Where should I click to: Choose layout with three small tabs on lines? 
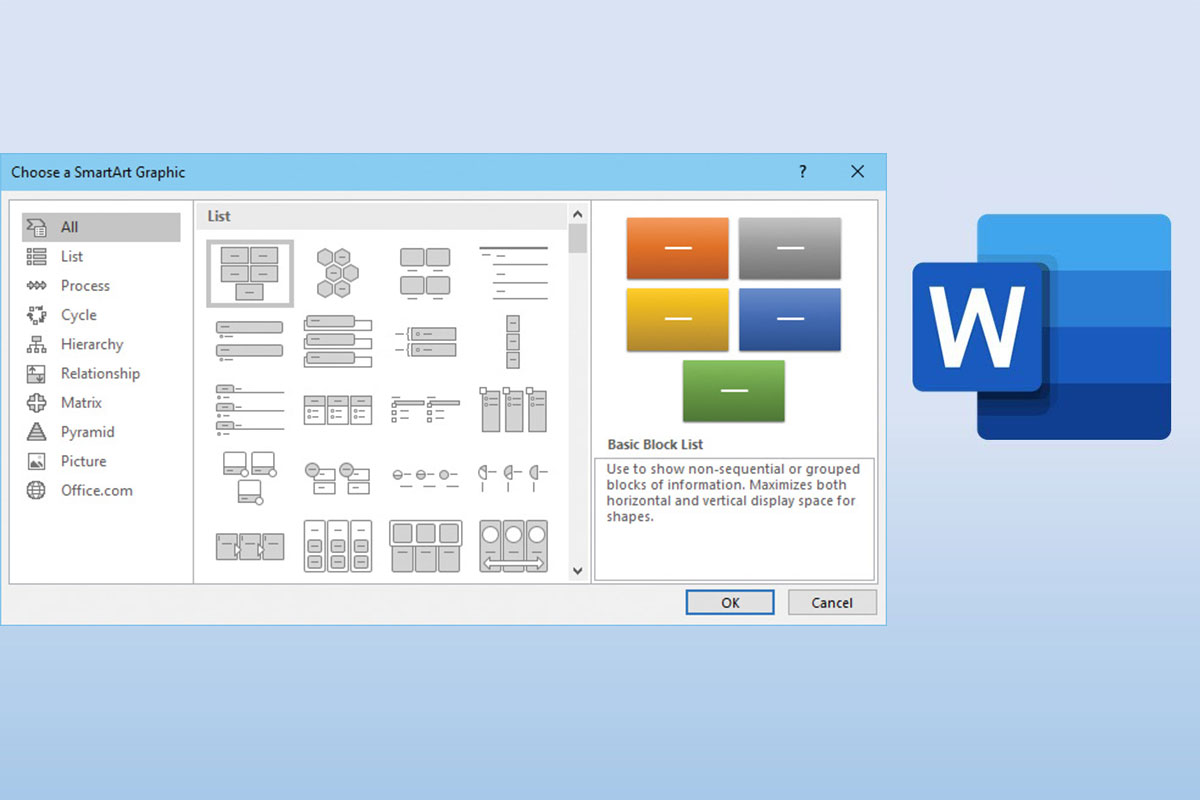(250, 409)
